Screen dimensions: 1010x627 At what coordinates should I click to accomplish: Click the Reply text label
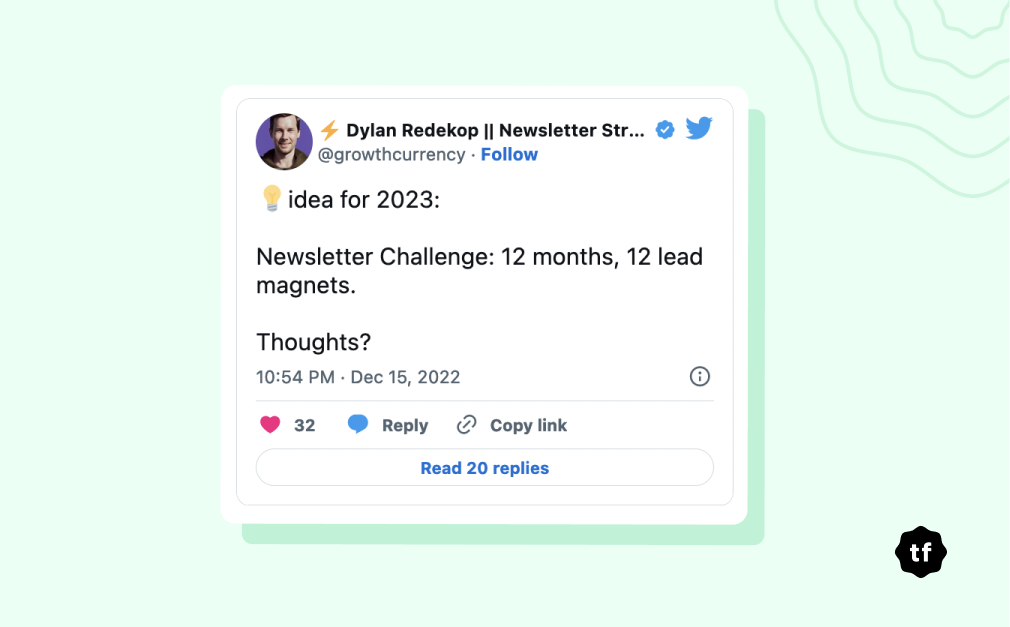405,425
